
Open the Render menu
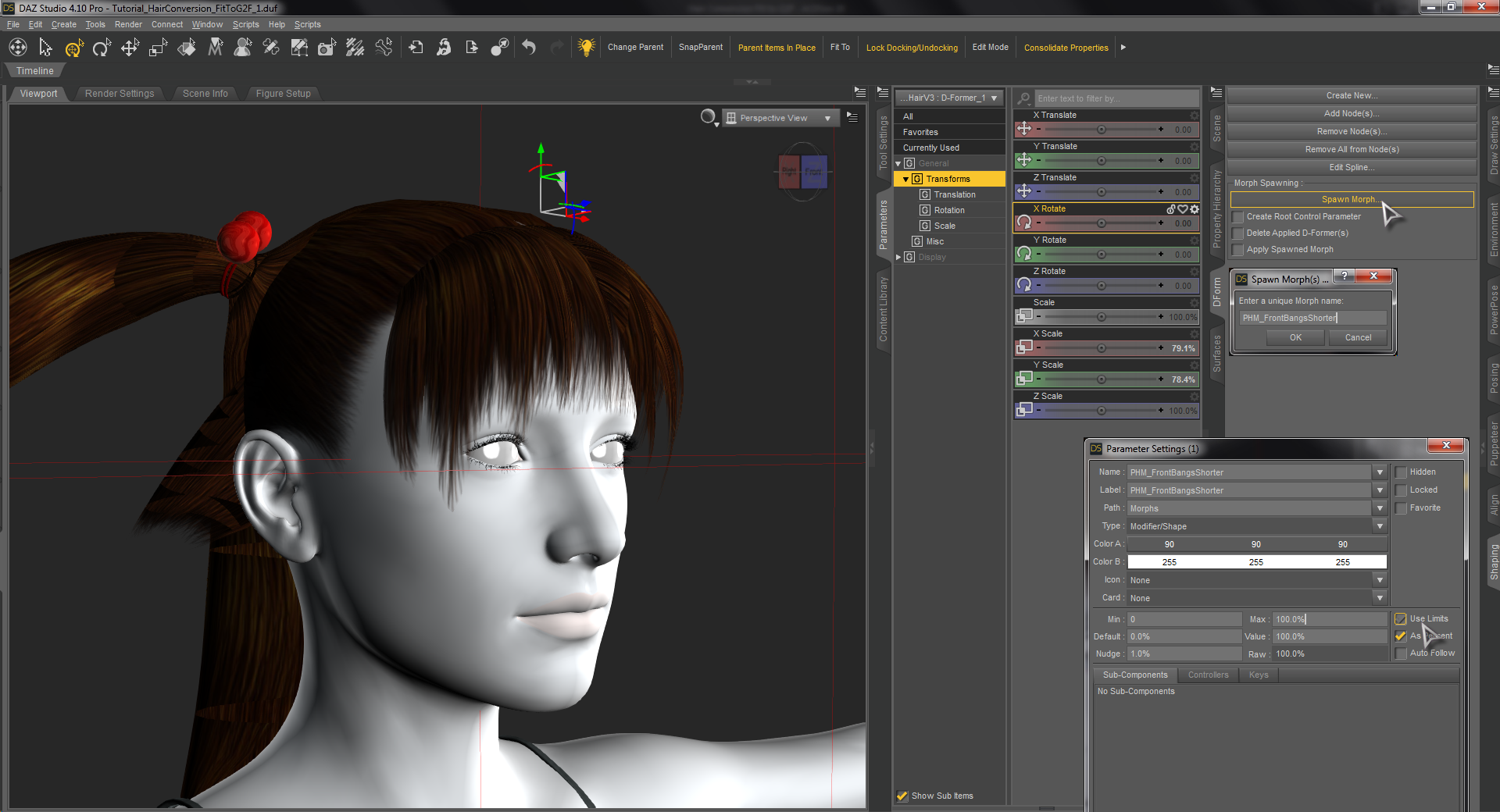pyautogui.click(x=128, y=25)
